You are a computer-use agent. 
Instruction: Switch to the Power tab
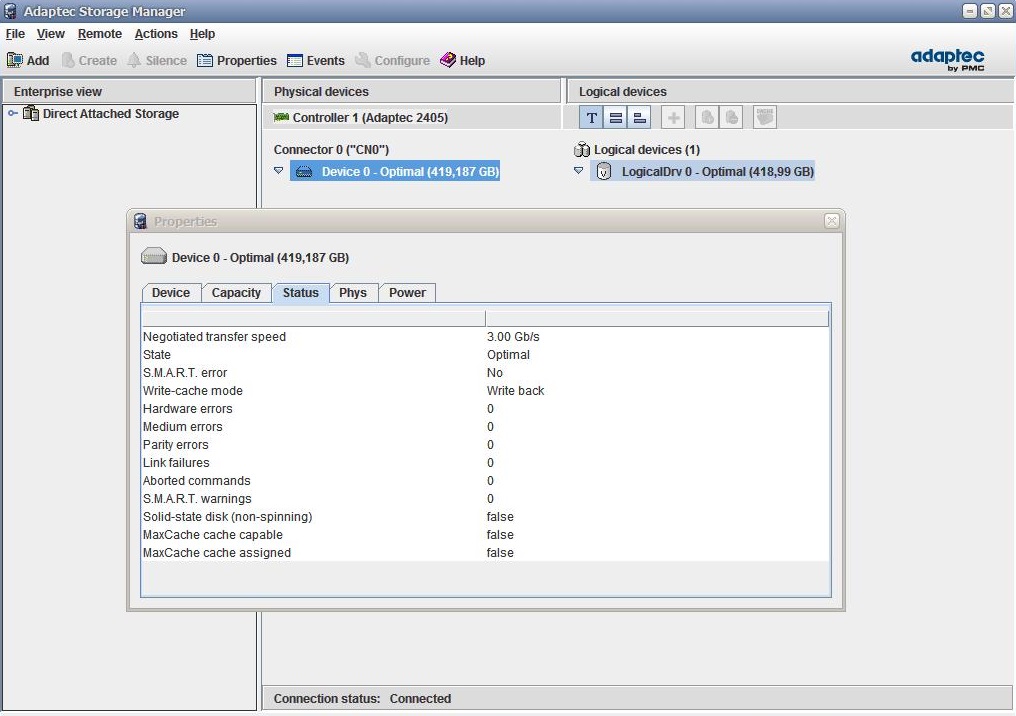(x=408, y=293)
